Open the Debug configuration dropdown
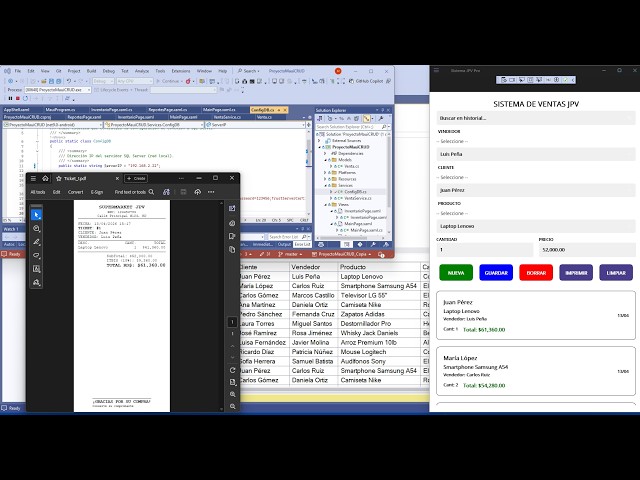 103,81
